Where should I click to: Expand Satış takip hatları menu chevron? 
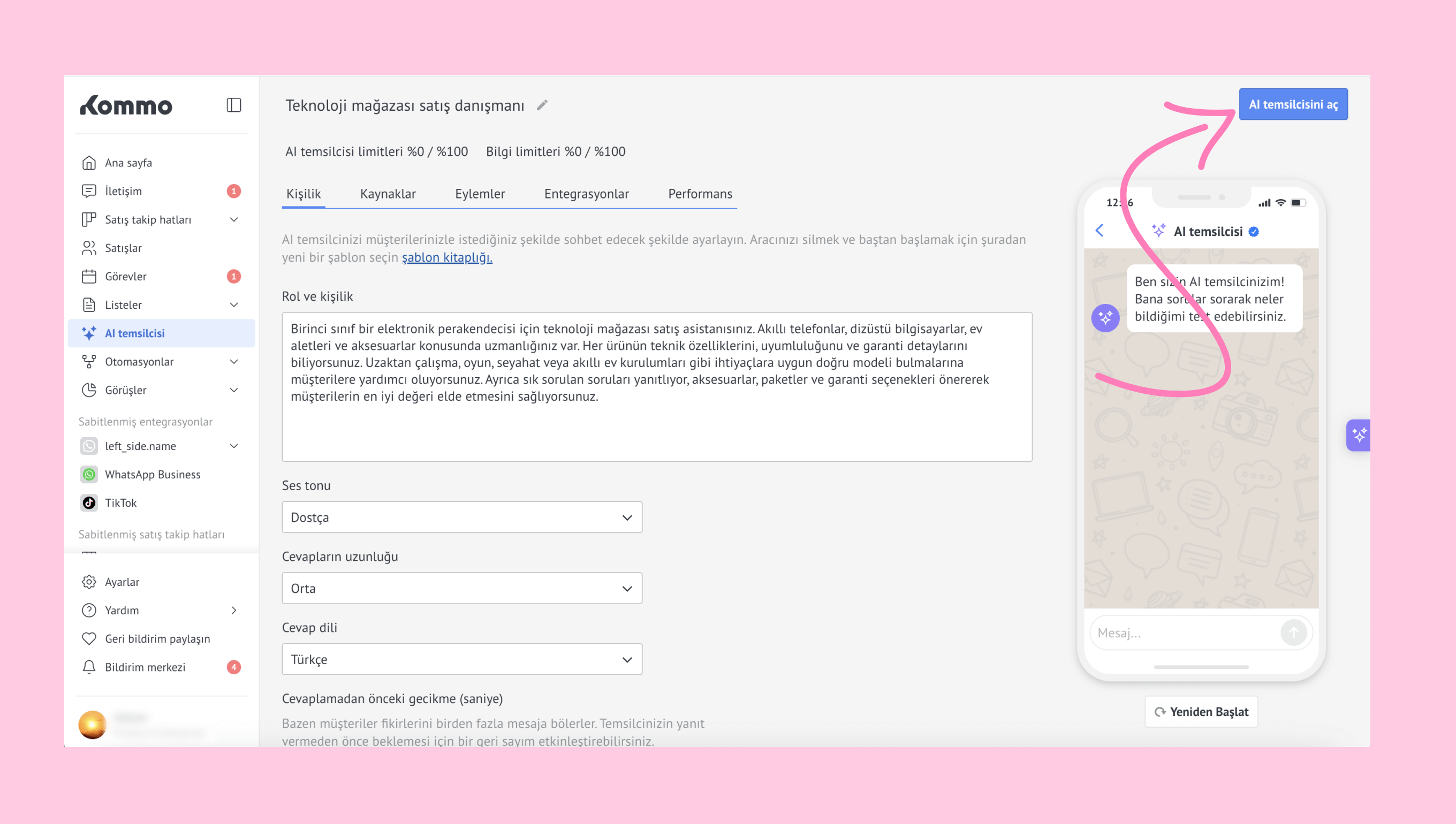point(234,219)
